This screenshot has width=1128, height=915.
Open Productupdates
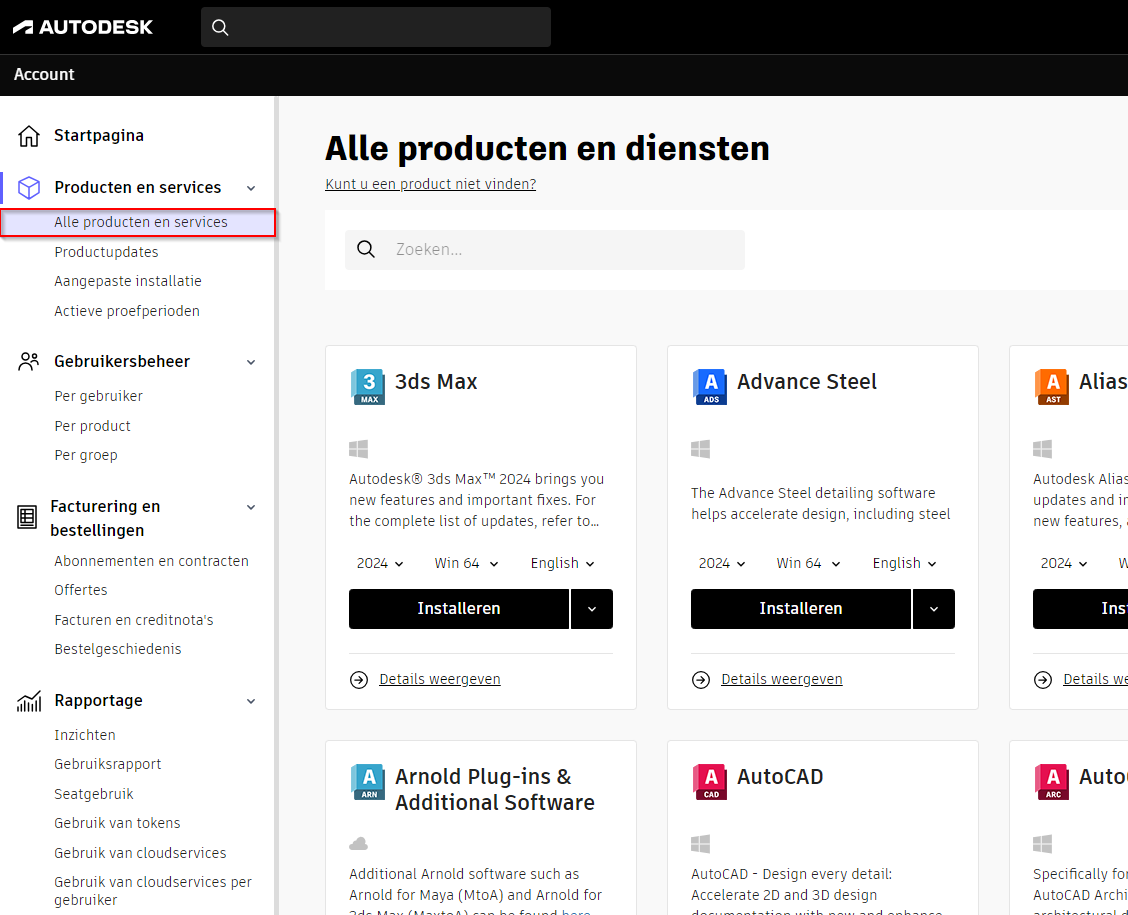[x=106, y=252]
